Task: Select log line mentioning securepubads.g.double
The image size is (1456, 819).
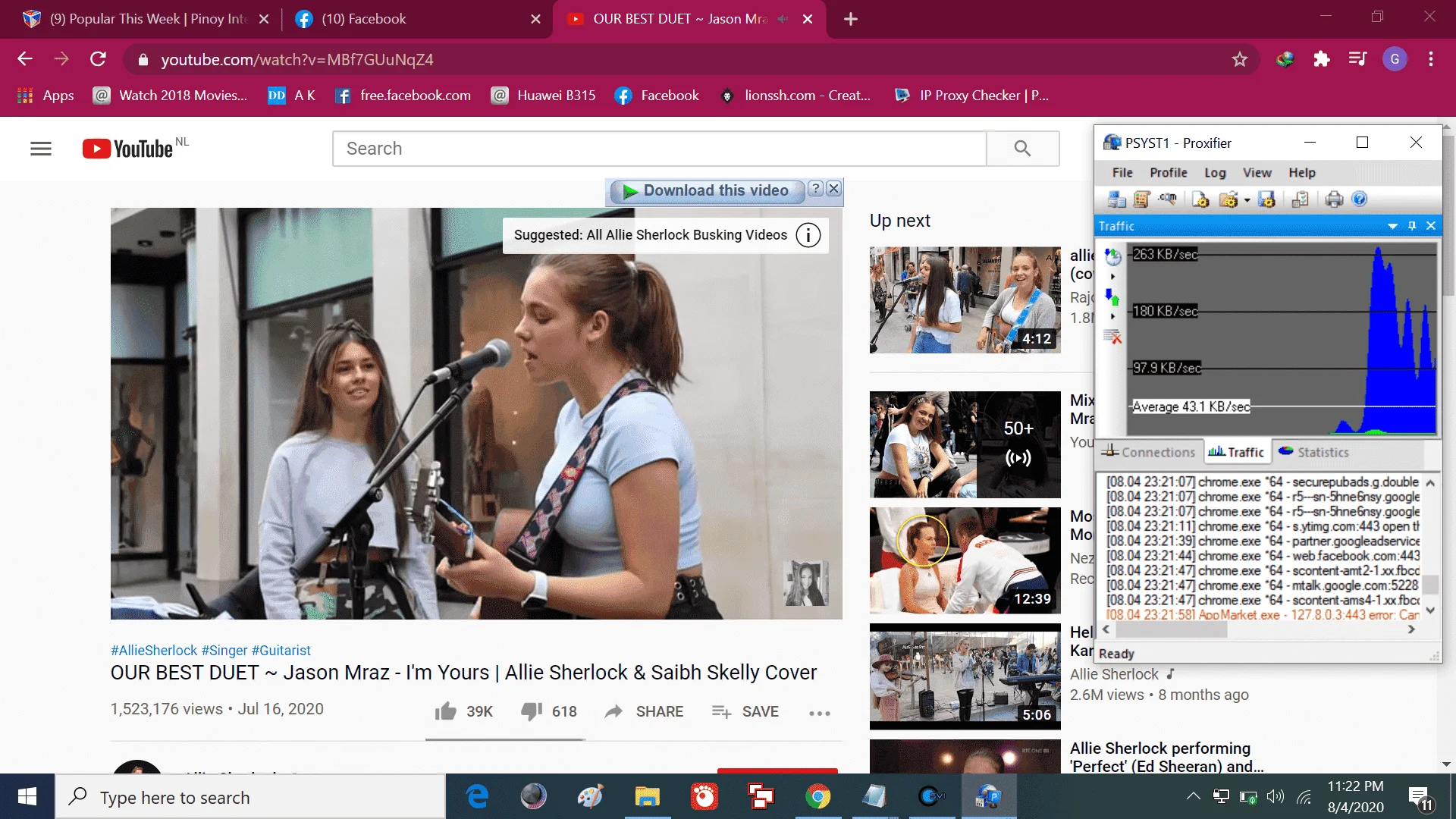Action: [x=1262, y=482]
